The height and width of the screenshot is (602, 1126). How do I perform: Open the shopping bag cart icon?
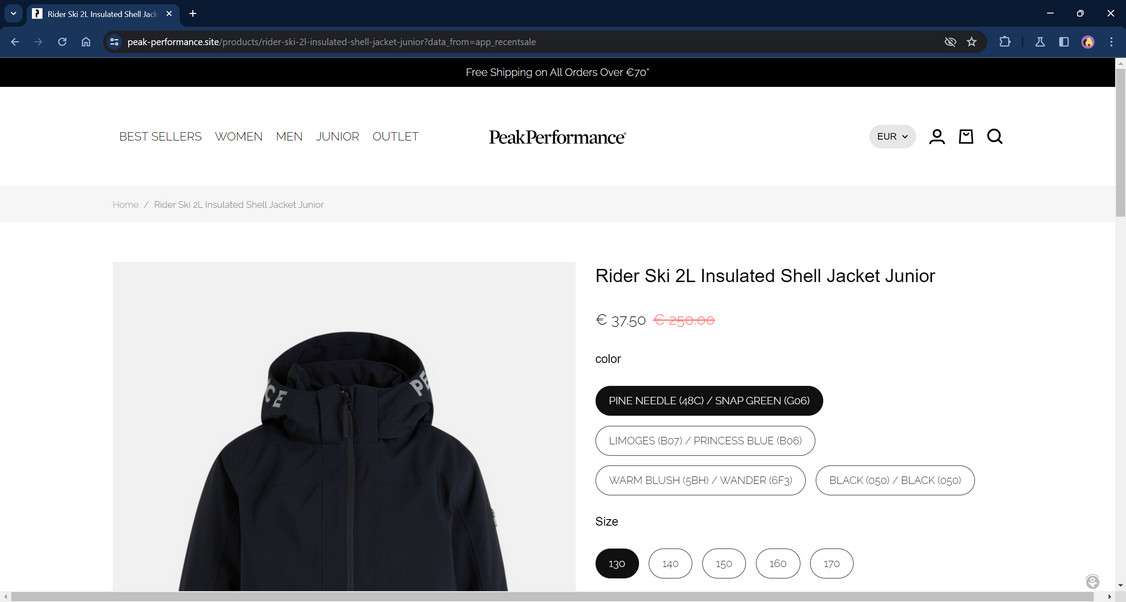pyautogui.click(x=966, y=136)
